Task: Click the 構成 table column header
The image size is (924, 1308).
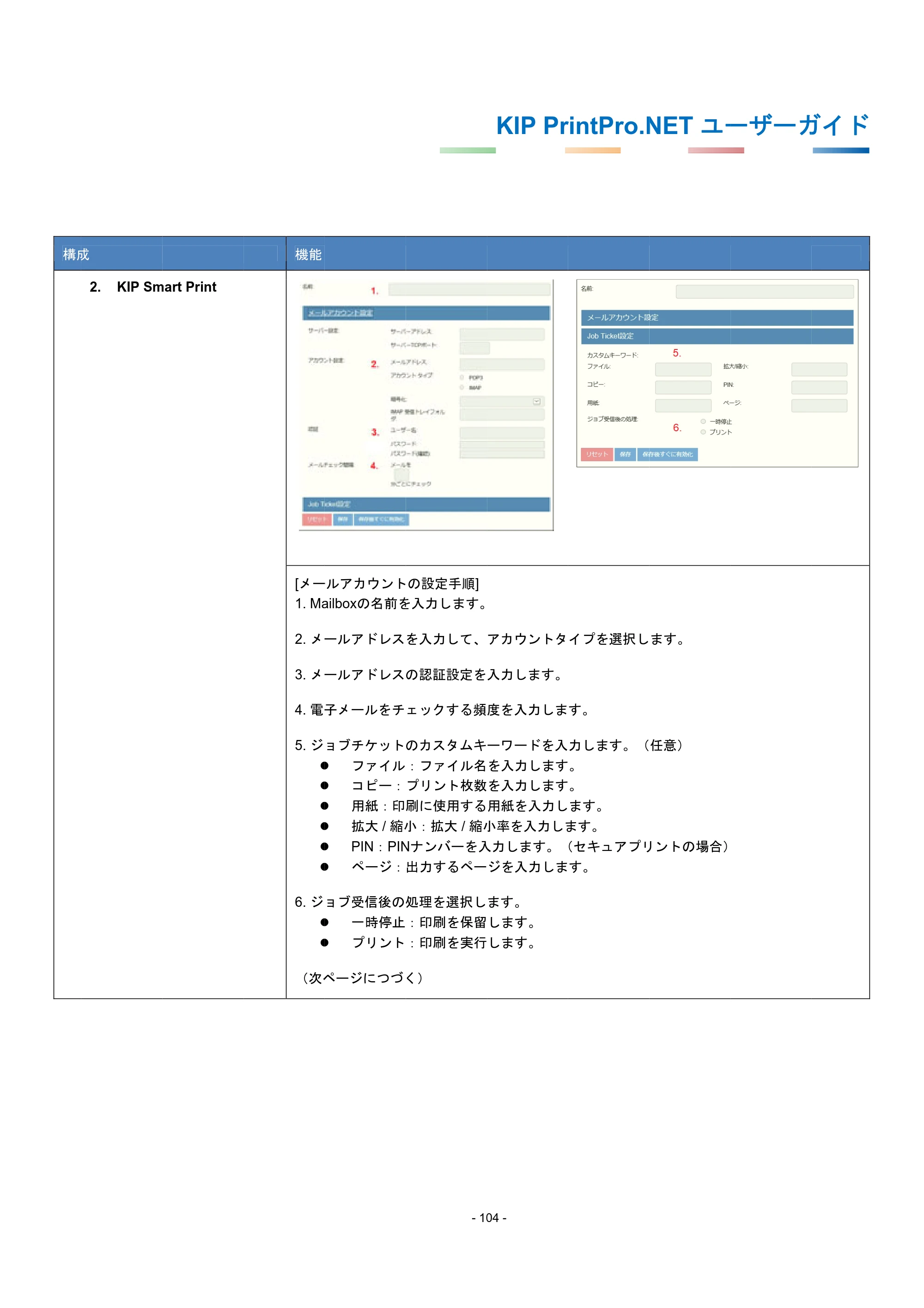Action: pyautogui.click(x=76, y=254)
